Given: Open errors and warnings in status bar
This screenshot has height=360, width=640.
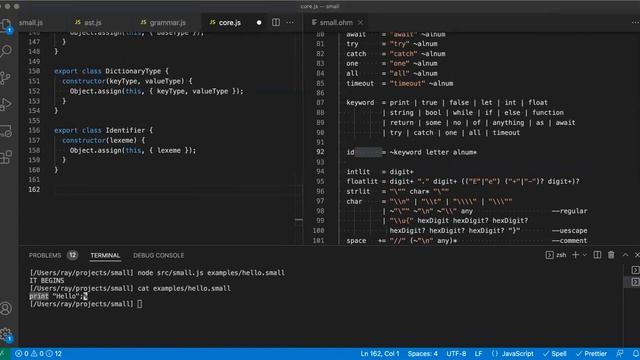Looking at the screenshot, I should pyautogui.click(x=38, y=353).
